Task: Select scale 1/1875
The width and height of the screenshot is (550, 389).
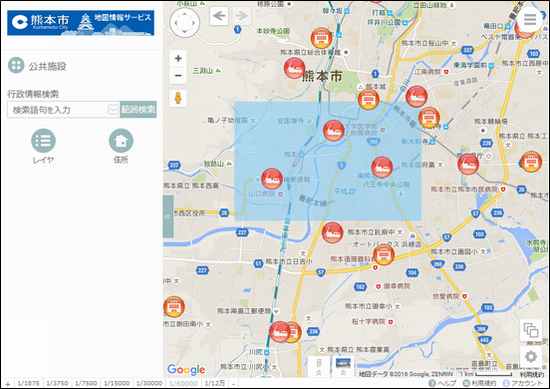Action: point(28,383)
